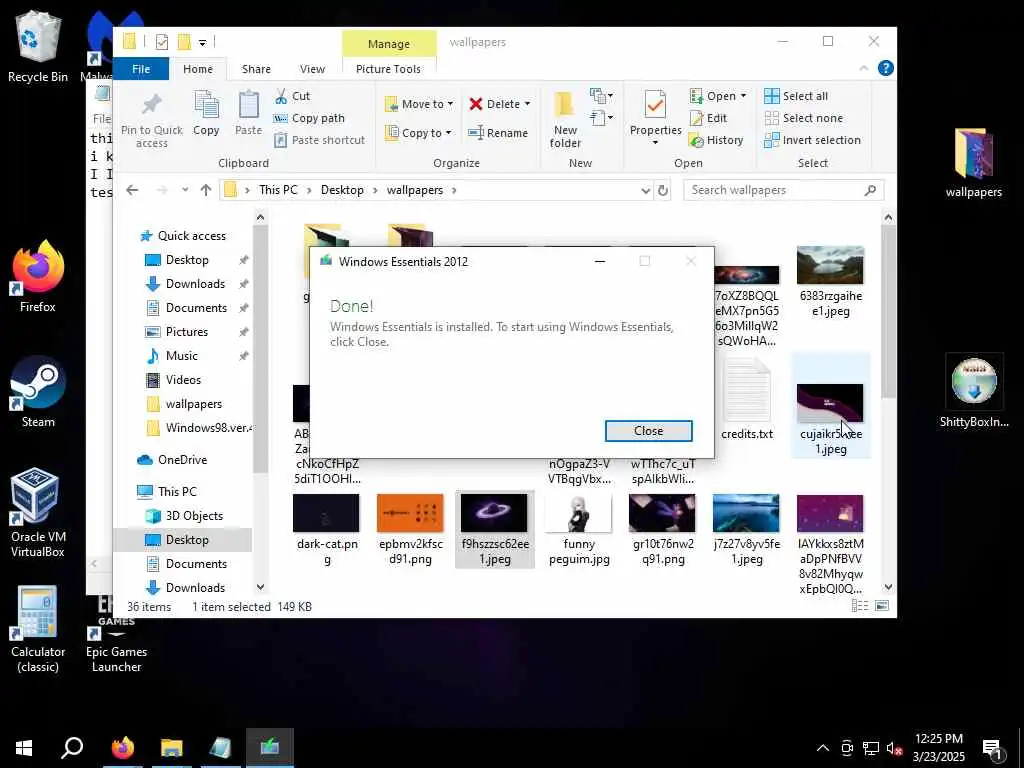Select the credits.txt file
Viewport: 1024px width, 768px height.
746,400
